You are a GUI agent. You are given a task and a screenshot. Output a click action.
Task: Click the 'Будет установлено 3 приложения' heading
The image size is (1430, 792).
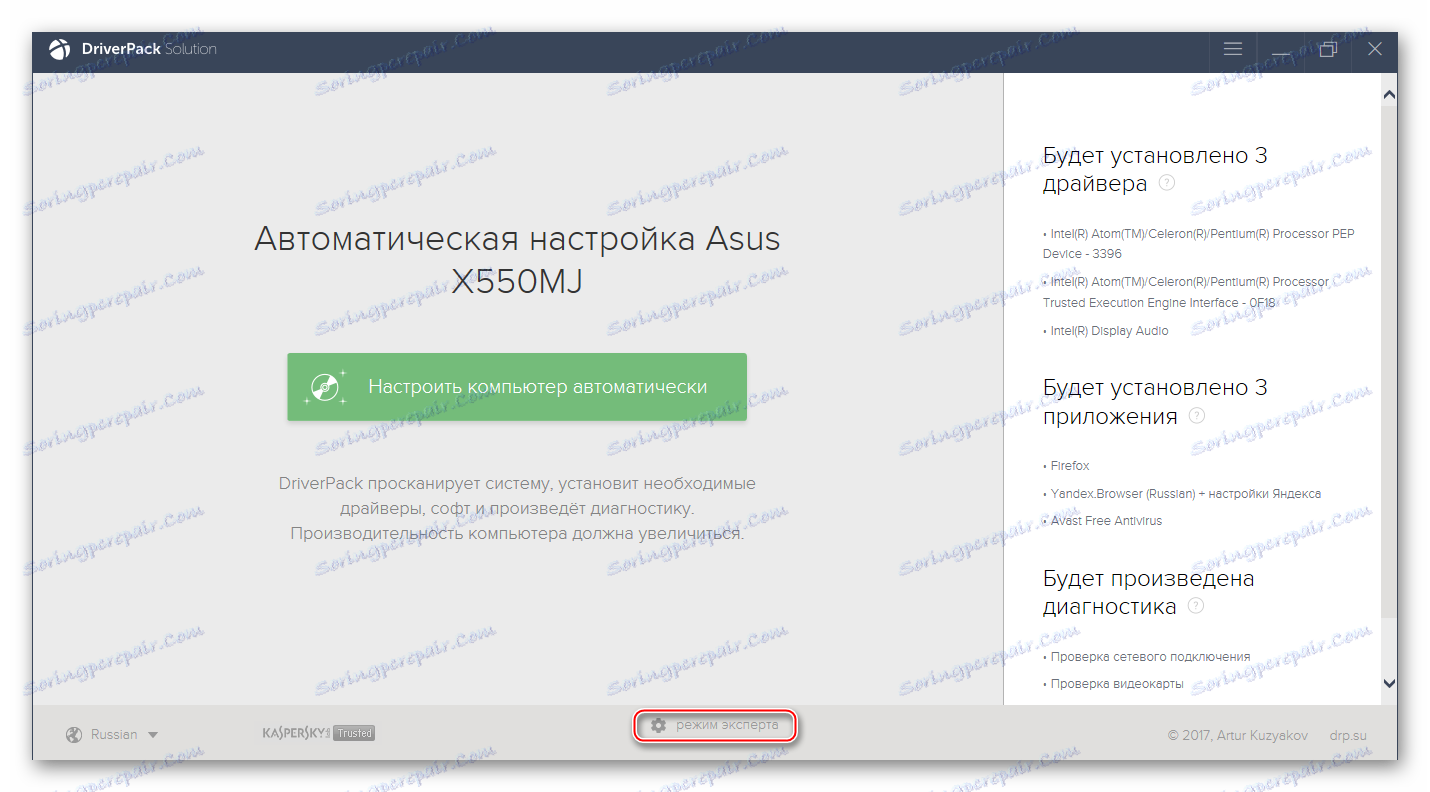[1155, 402]
